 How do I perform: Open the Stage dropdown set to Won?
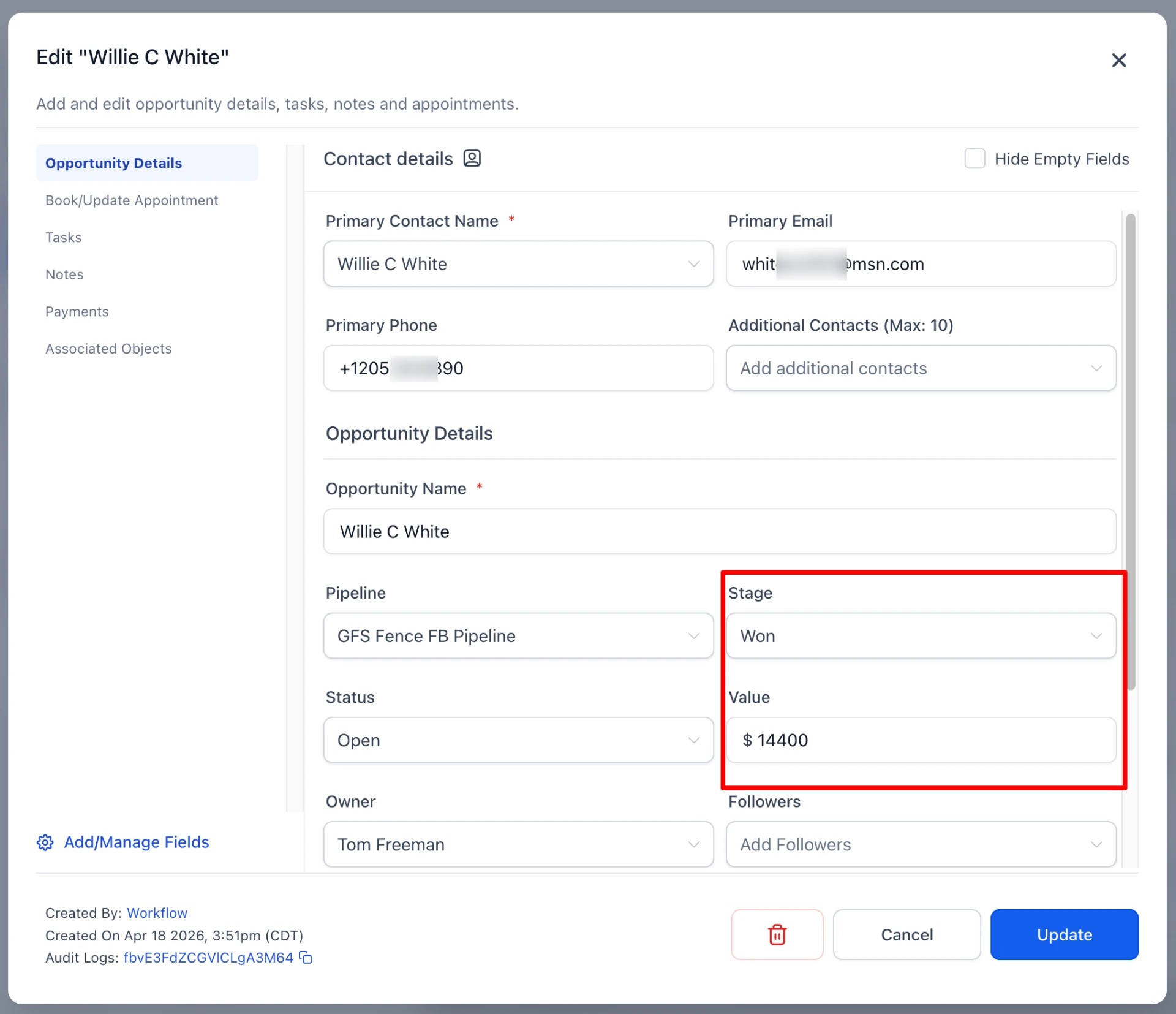(921, 636)
